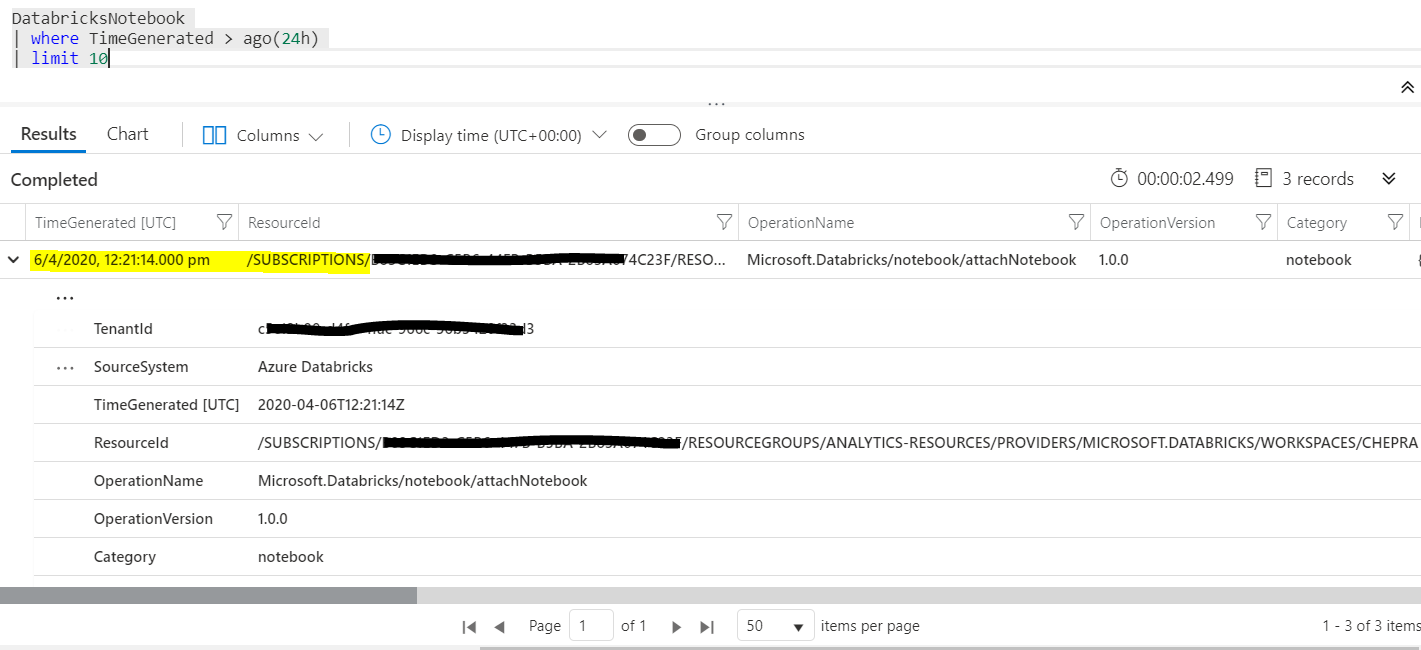The image size is (1421, 650).
Task: Click the Microsoft.Databricks/notebook/attachNotebook cell in the grid row
Action: point(912,260)
